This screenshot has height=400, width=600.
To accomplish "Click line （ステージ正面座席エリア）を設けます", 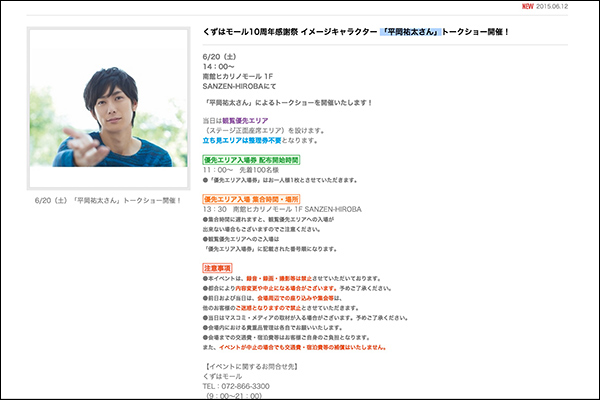I will (x=264, y=131).
